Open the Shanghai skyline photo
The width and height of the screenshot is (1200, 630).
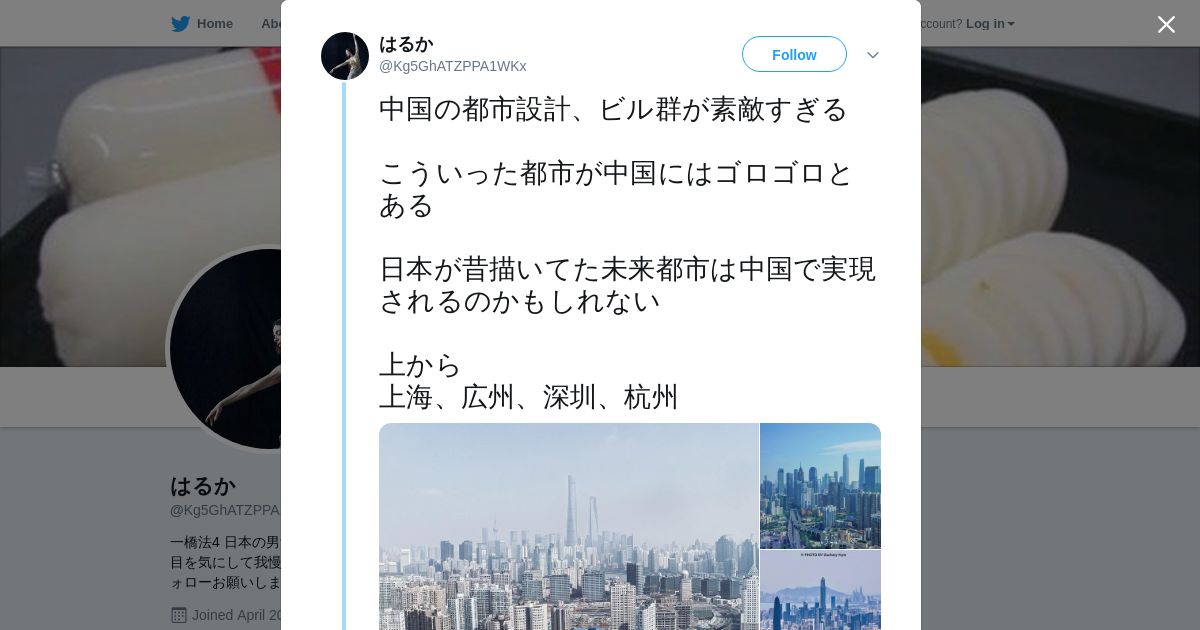pyautogui.click(x=569, y=526)
